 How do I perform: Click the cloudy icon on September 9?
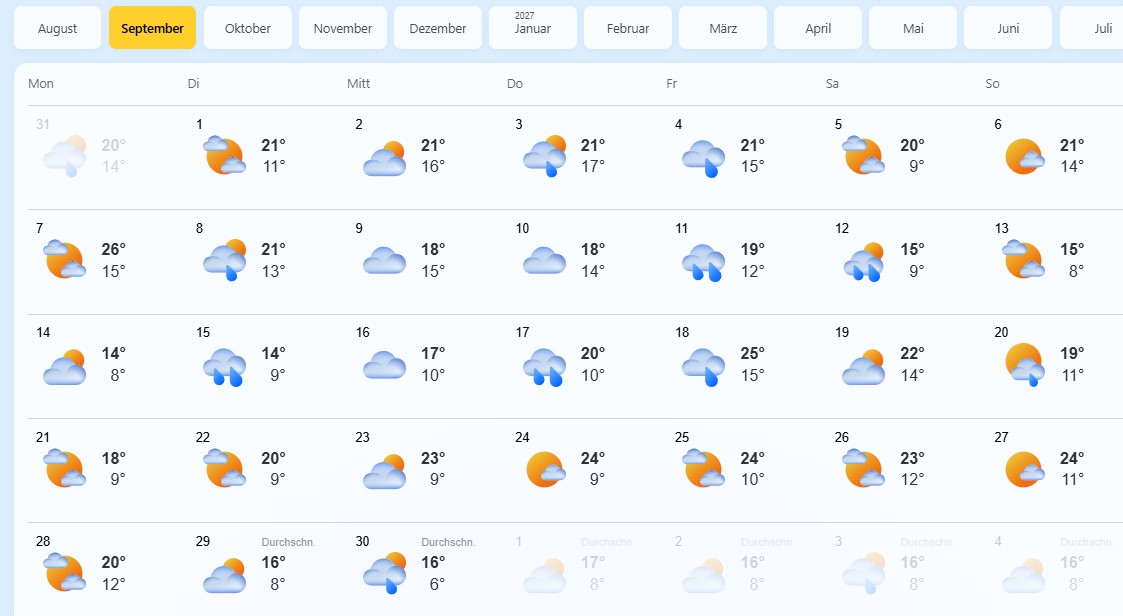click(x=385, y=261)
